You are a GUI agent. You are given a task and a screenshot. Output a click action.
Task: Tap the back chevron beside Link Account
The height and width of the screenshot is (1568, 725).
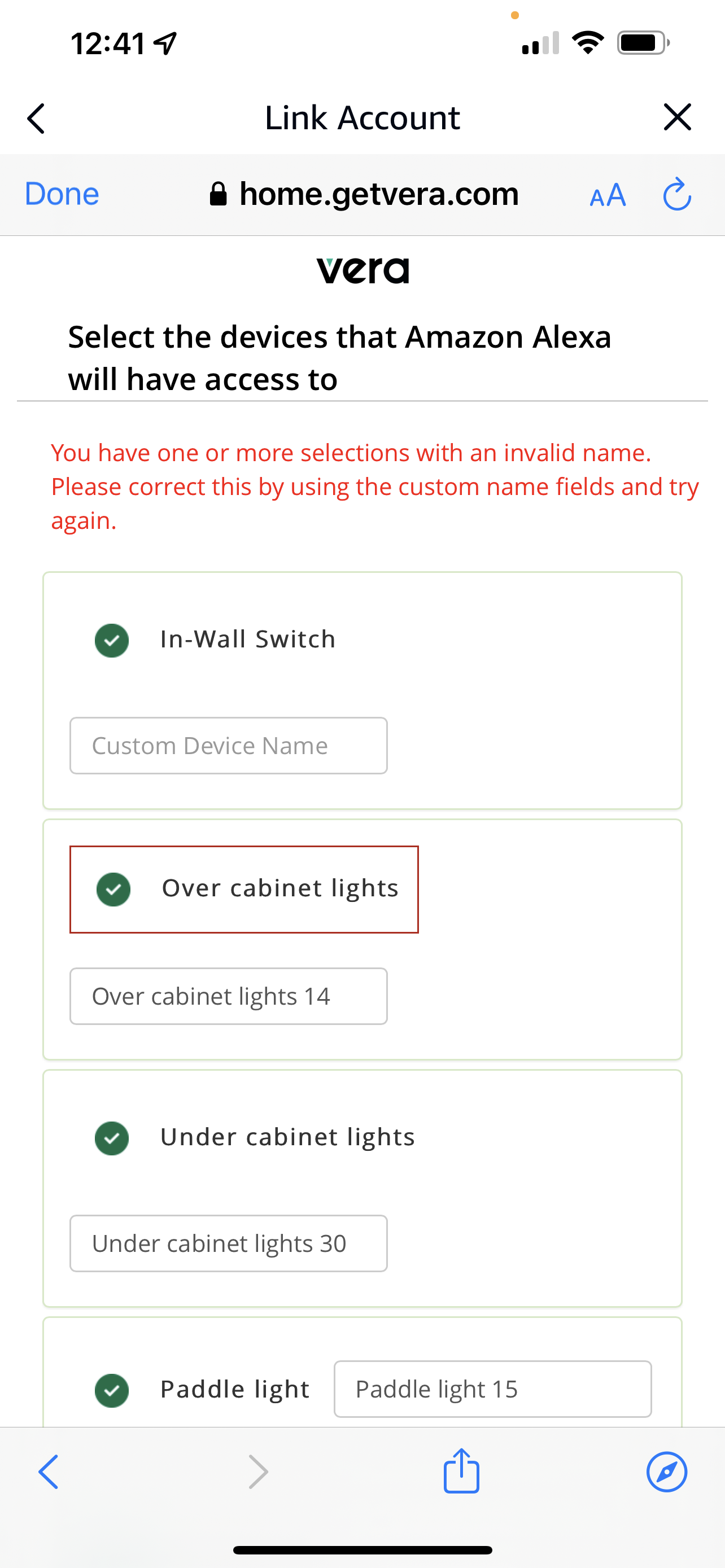click(37, 118)
